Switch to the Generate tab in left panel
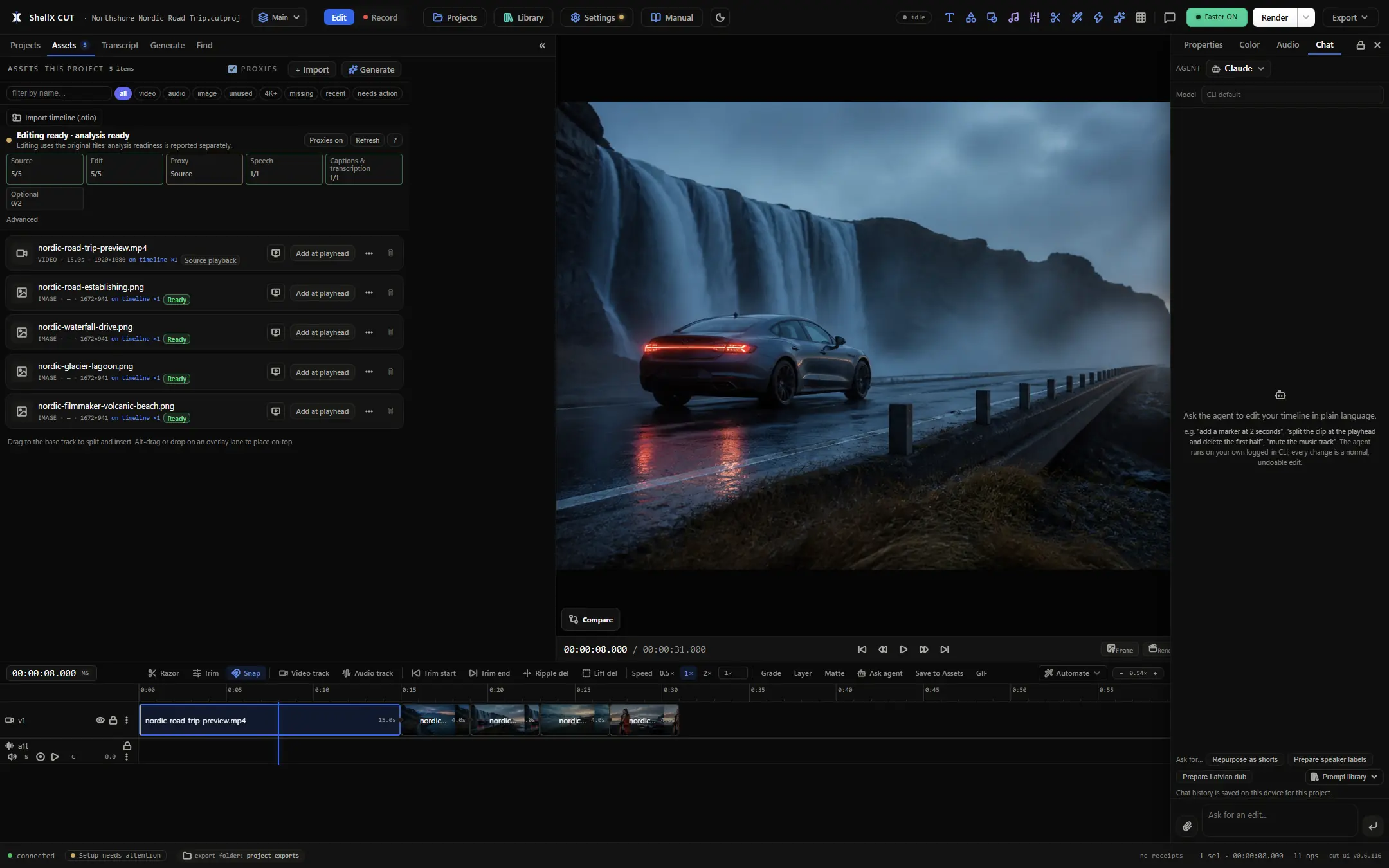The width and height of the screenshot is (1389, 868). click(167, 45)
